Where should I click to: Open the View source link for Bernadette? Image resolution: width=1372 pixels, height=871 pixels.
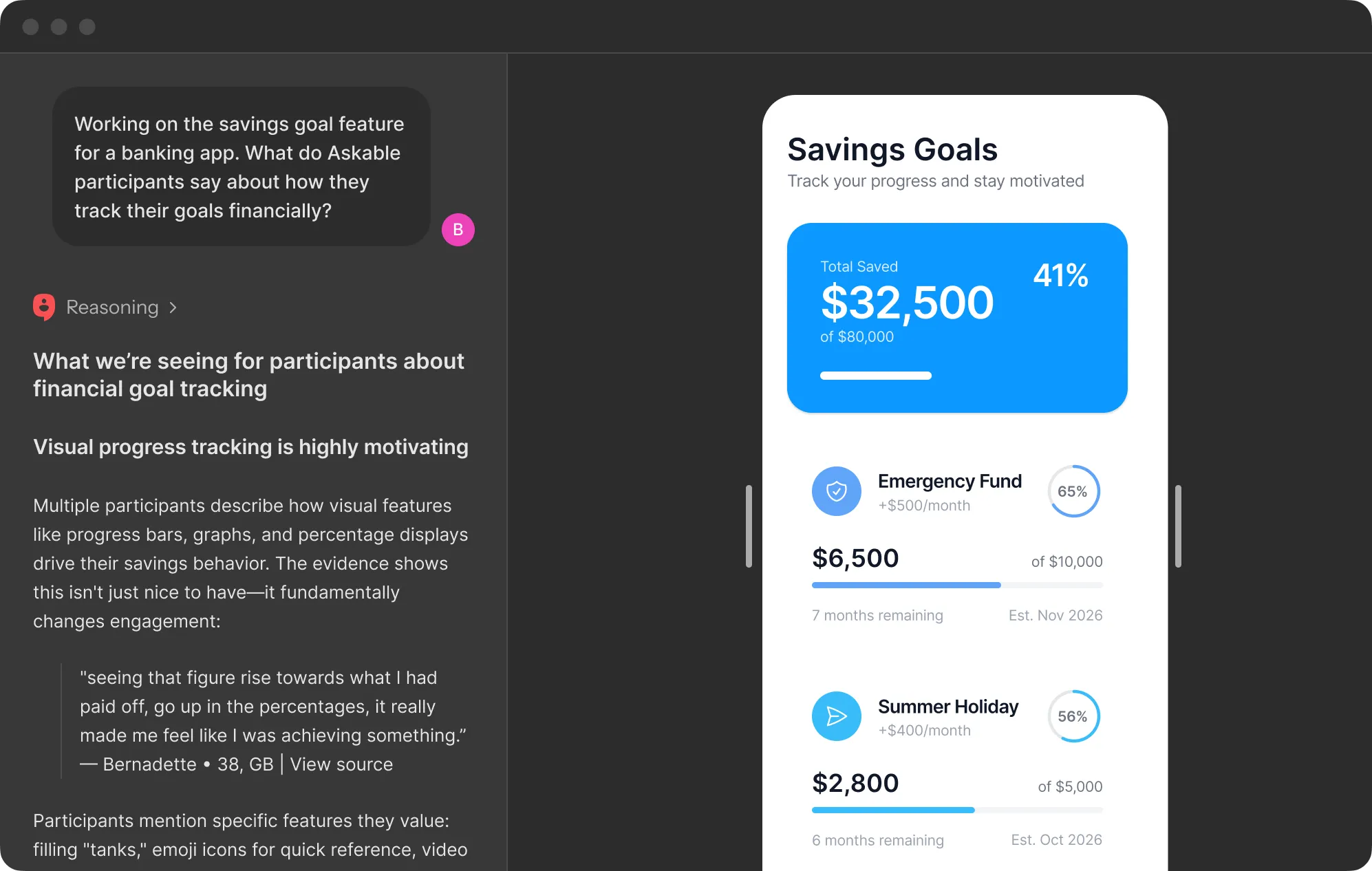click(341, 764)
